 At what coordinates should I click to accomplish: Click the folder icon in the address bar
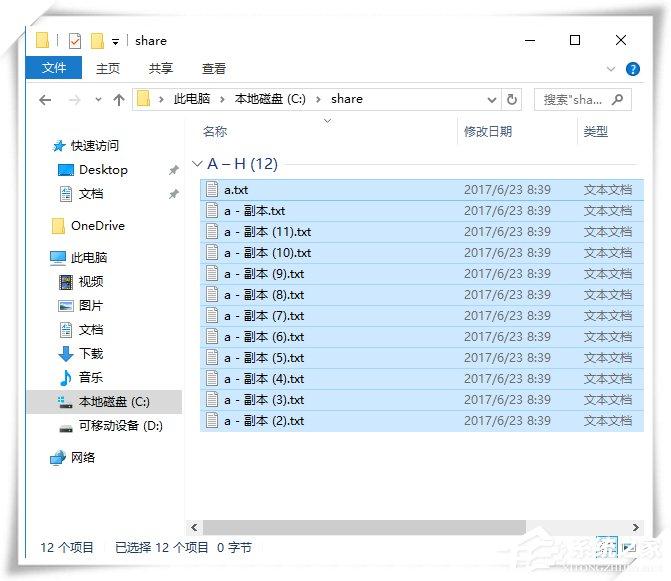coord(143,99)
